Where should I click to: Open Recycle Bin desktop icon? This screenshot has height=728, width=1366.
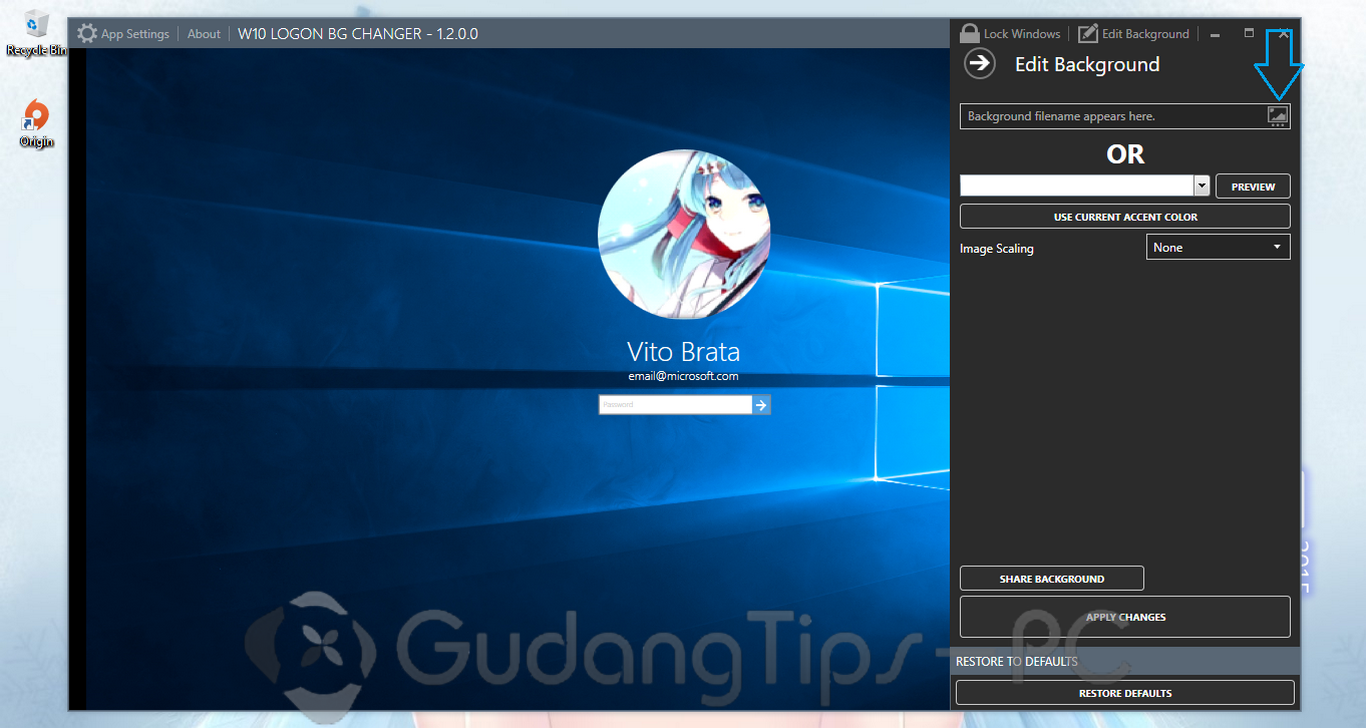(x=36, y=34)
